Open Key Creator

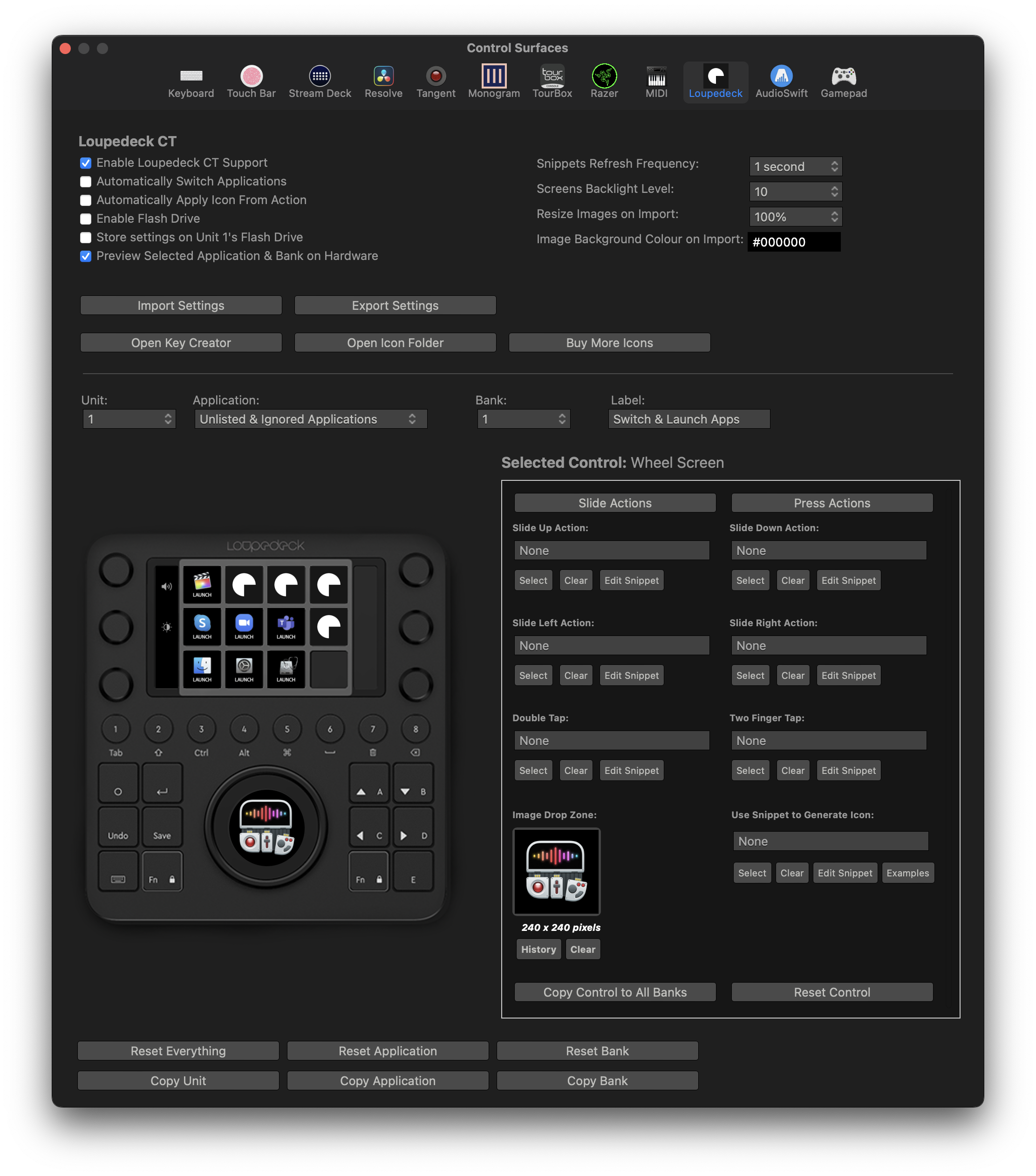181,343
